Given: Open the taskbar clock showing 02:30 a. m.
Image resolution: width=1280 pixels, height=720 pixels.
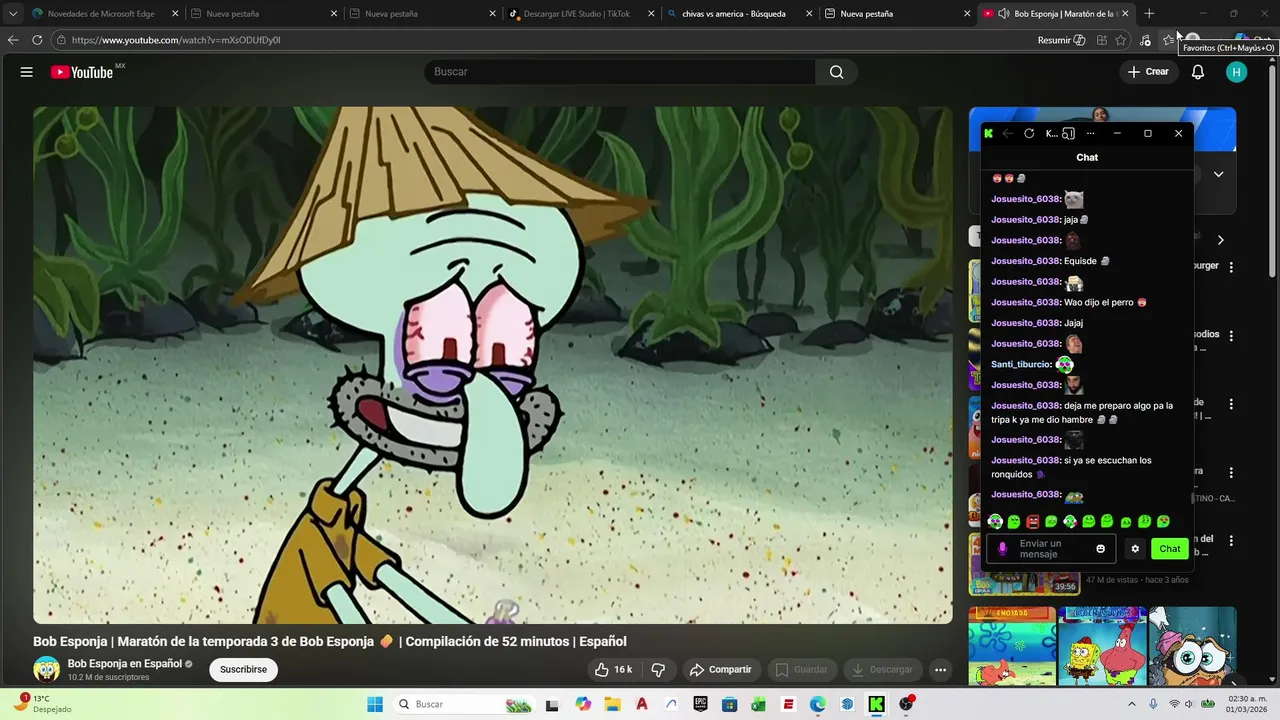Looking at the screenshot, I should (x=1247, y=704).
